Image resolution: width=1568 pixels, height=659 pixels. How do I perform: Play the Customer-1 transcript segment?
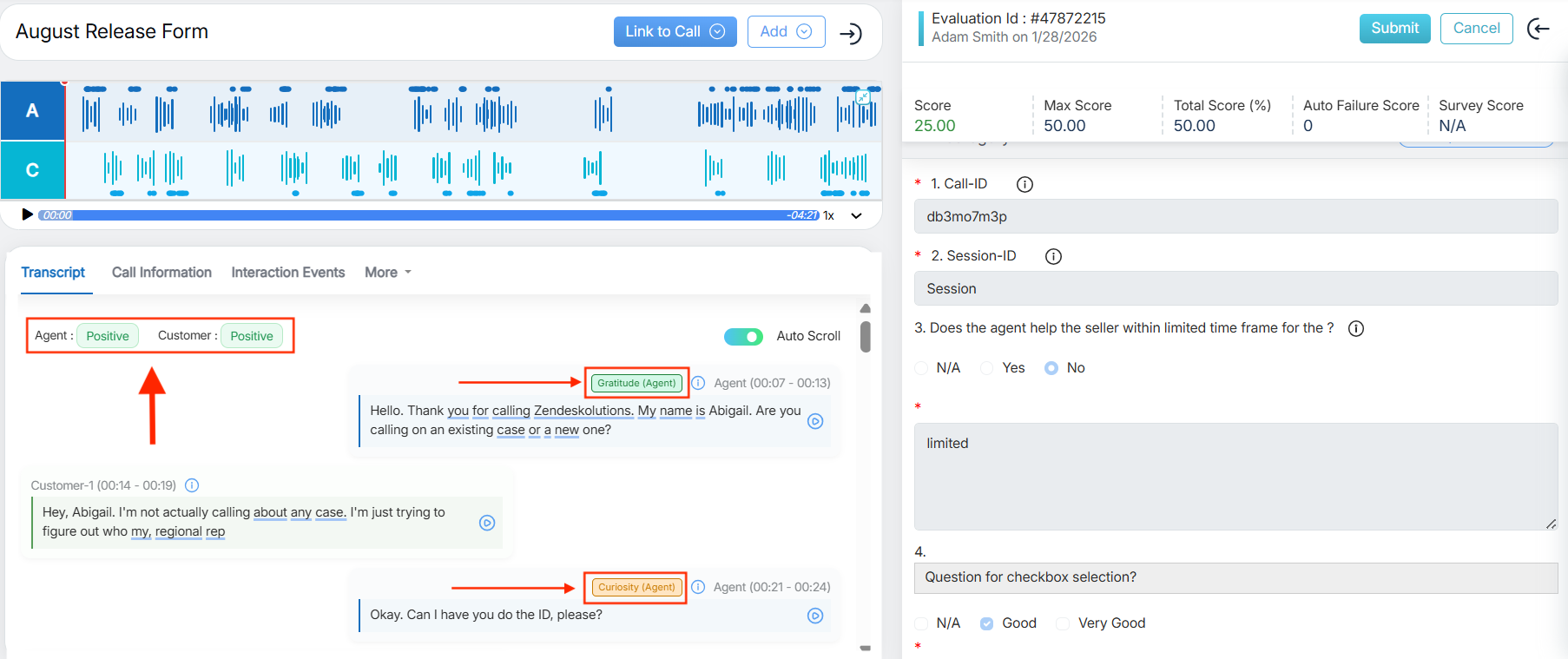pos(487,523)
